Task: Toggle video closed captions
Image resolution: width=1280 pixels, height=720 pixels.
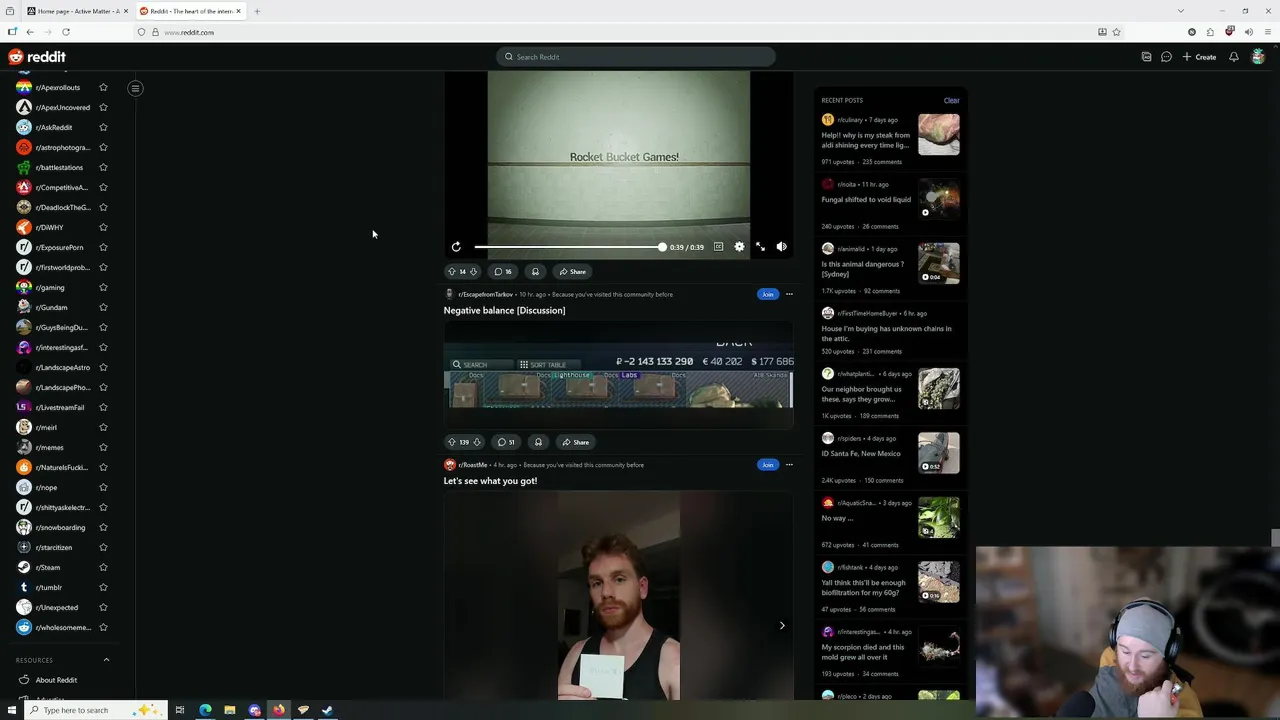Action: [x=718, y=247]
